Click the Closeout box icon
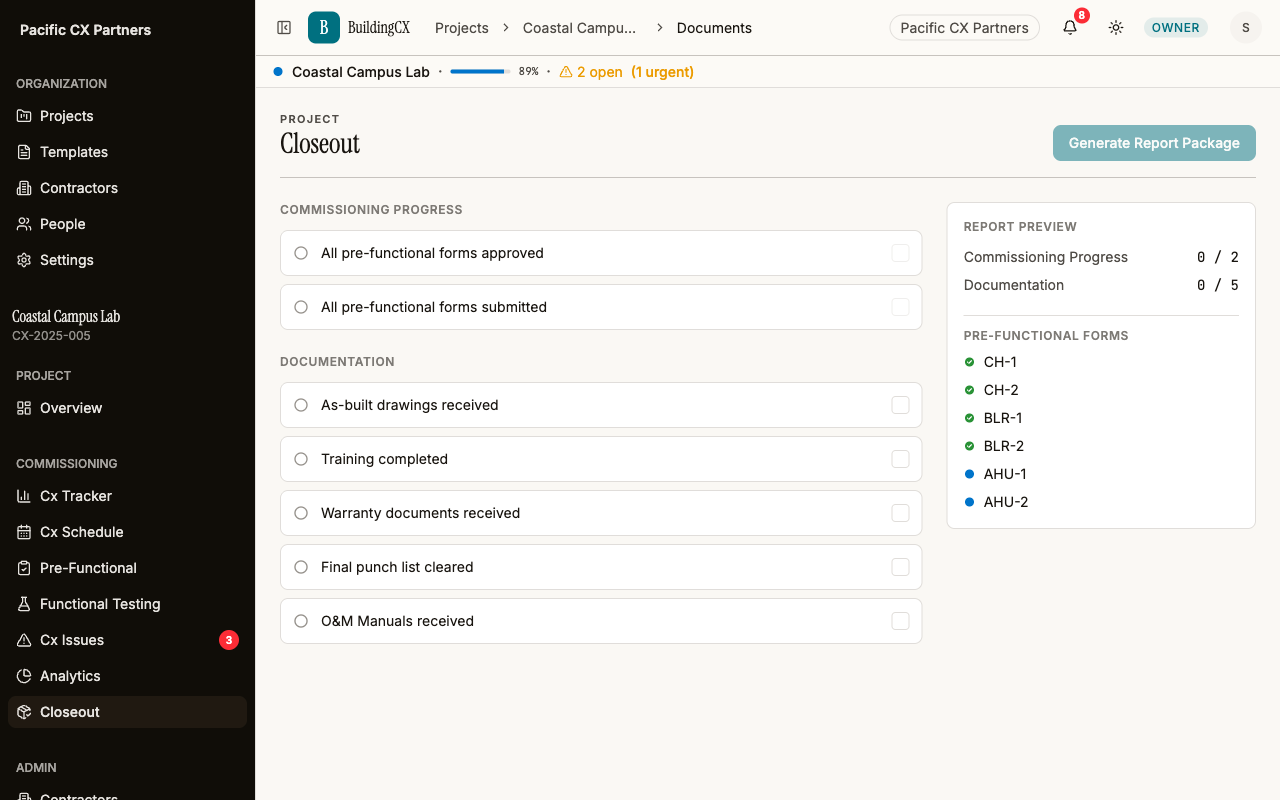The height and width of the screenshot is (800, 1280). pyautogui.click(x=24, y=712)
